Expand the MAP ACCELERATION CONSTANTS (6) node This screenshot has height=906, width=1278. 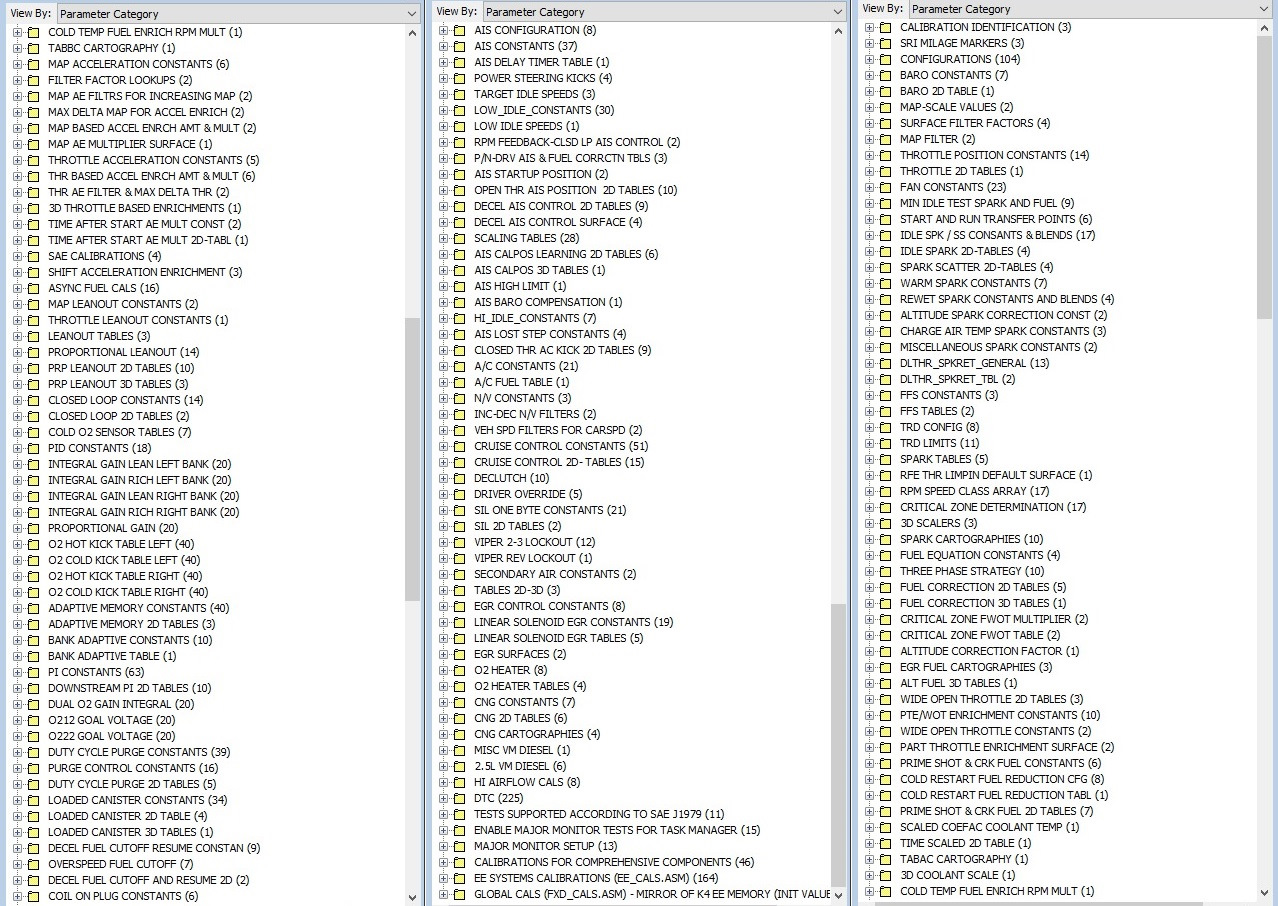coord(17,64)
